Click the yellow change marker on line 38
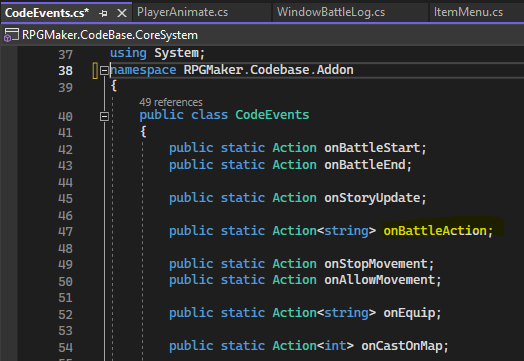This screenshot has height=361, width=524. (x=95, y=71)
